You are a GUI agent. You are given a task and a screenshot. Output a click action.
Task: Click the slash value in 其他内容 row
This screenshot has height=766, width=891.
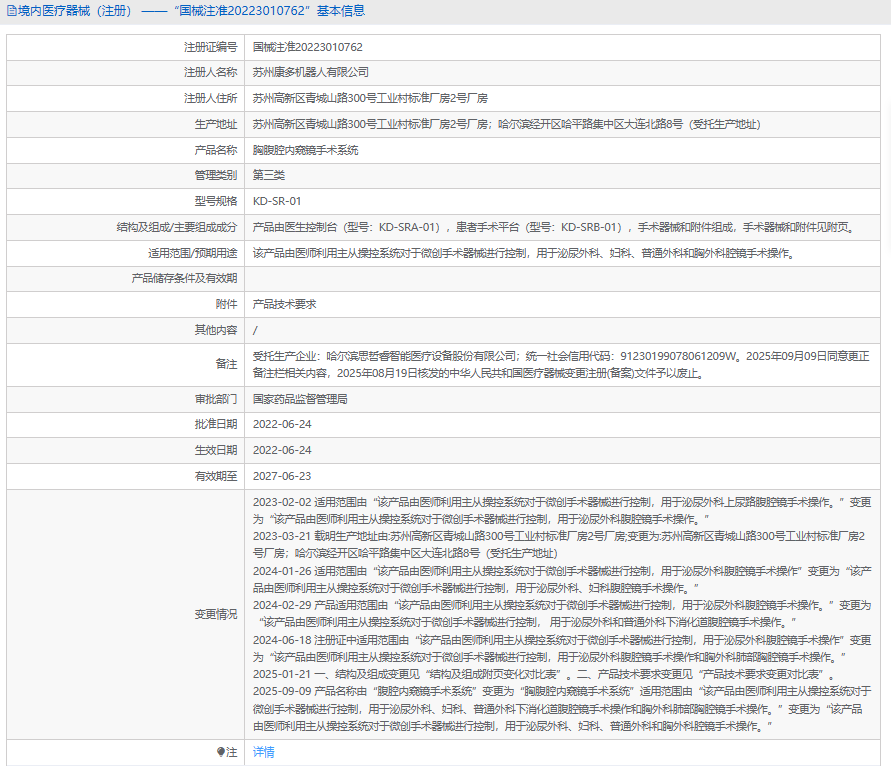255,330
